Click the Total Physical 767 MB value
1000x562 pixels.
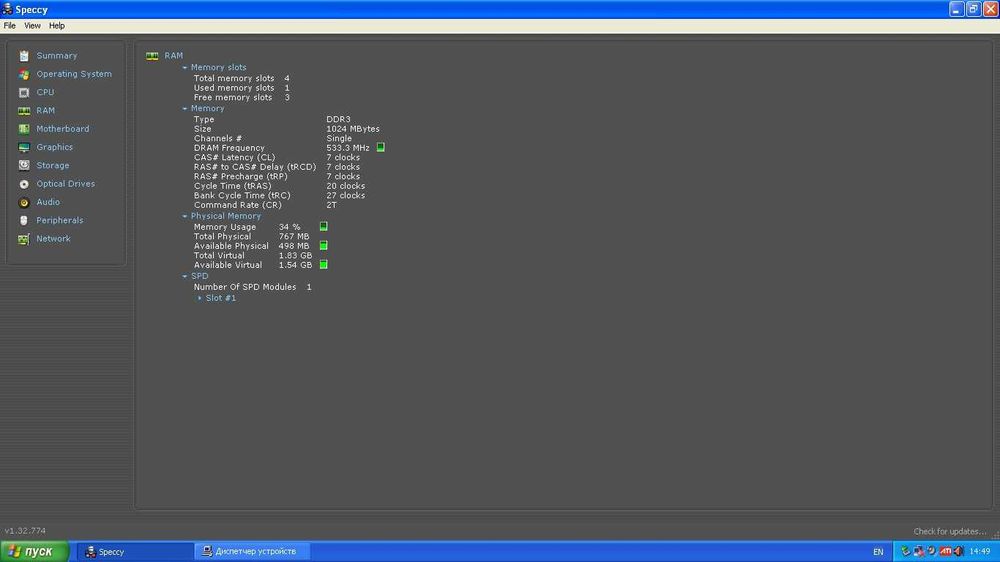coord(294,237)
